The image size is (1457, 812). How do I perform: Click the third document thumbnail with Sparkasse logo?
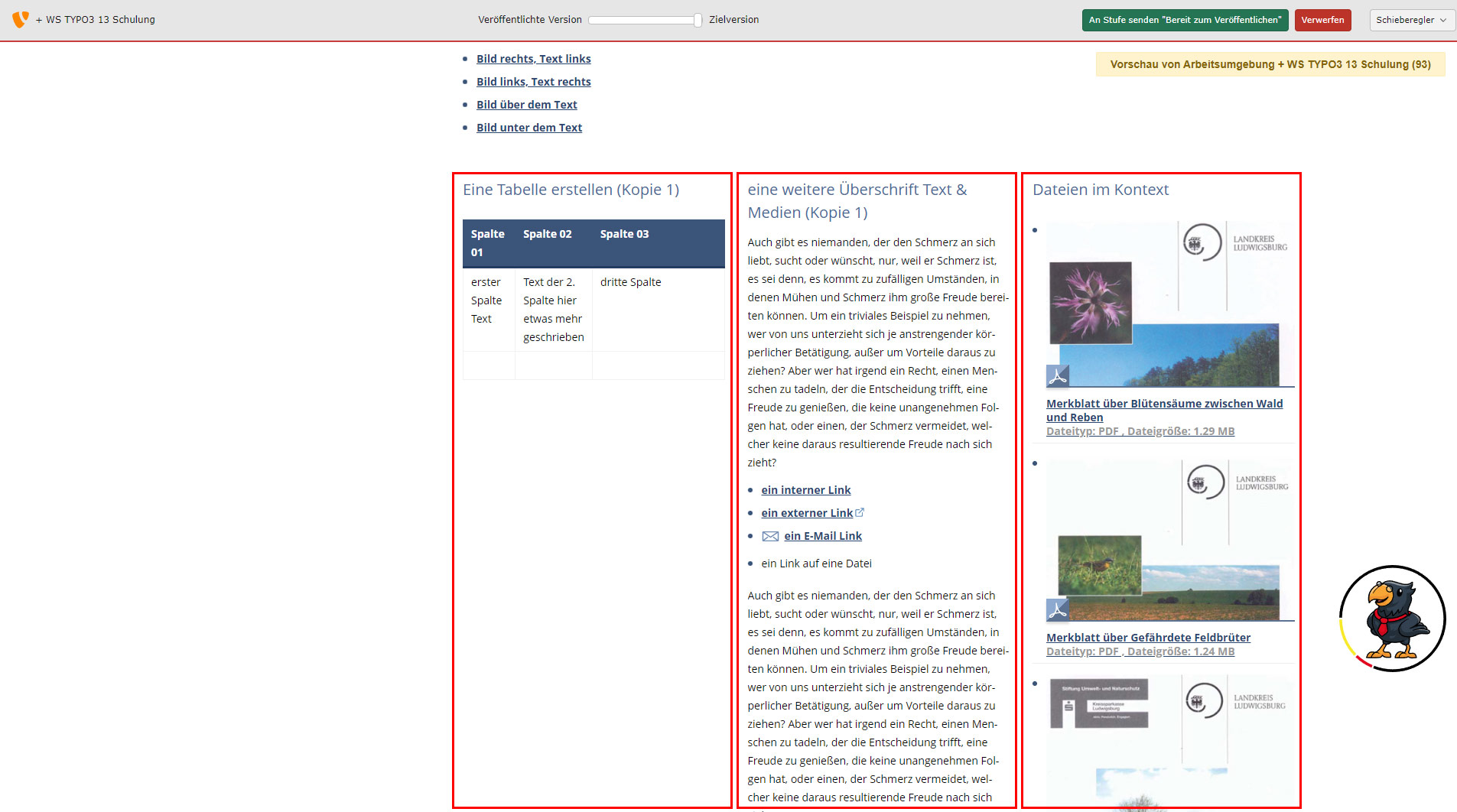pos(1169,738)
